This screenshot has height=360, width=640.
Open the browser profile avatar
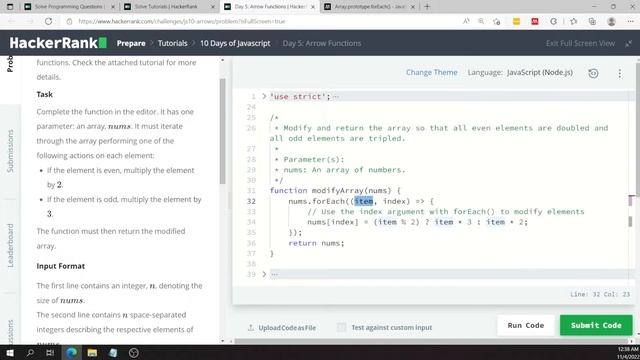611,21
